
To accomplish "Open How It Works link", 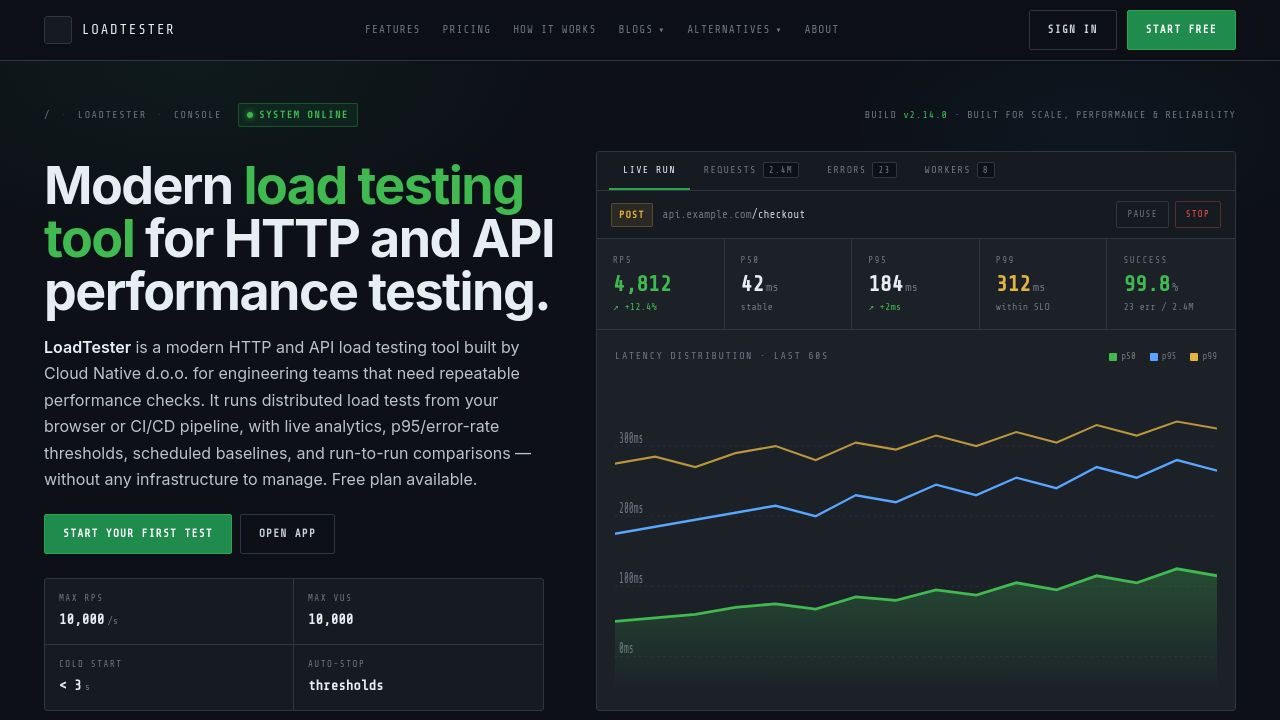I will [x=555, y=30].
